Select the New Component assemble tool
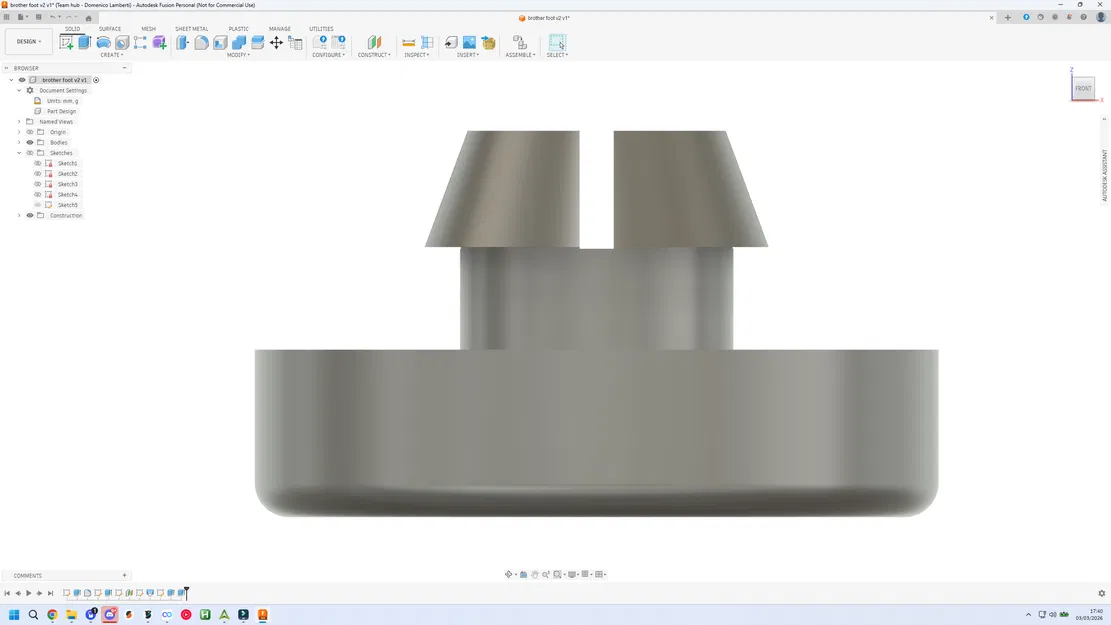This screenshot has height=625, width=1111. tap(520, 43)
